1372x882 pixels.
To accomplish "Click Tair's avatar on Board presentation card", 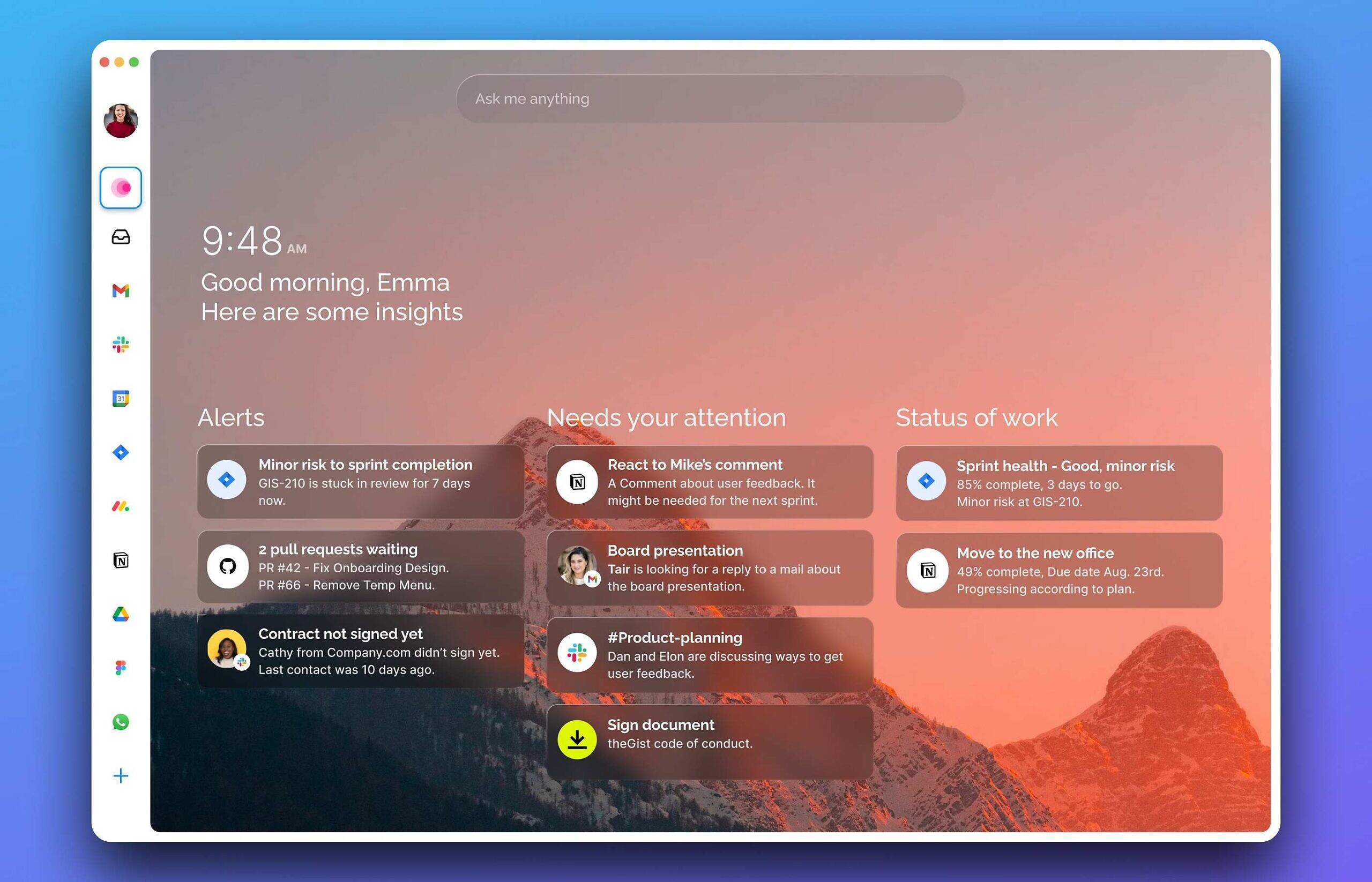I will tap(577, 565).
